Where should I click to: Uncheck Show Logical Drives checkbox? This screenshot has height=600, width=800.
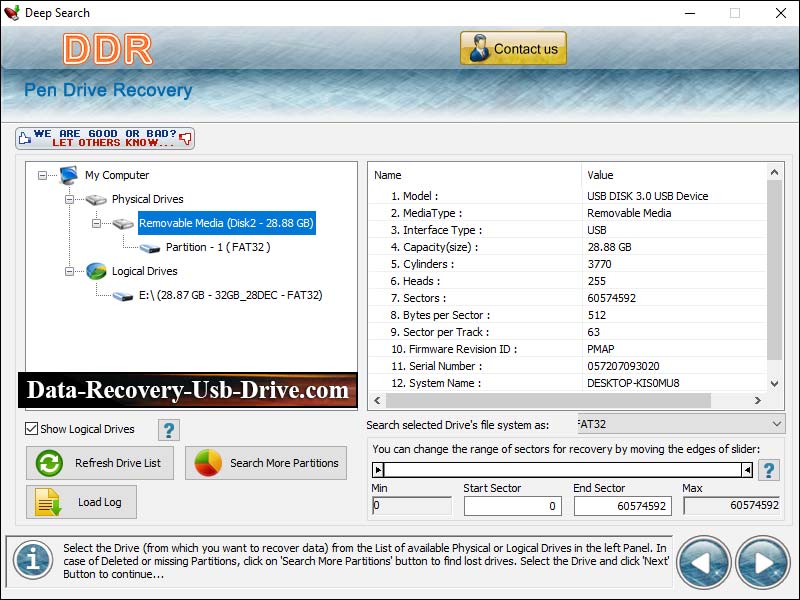coord(32,429)
